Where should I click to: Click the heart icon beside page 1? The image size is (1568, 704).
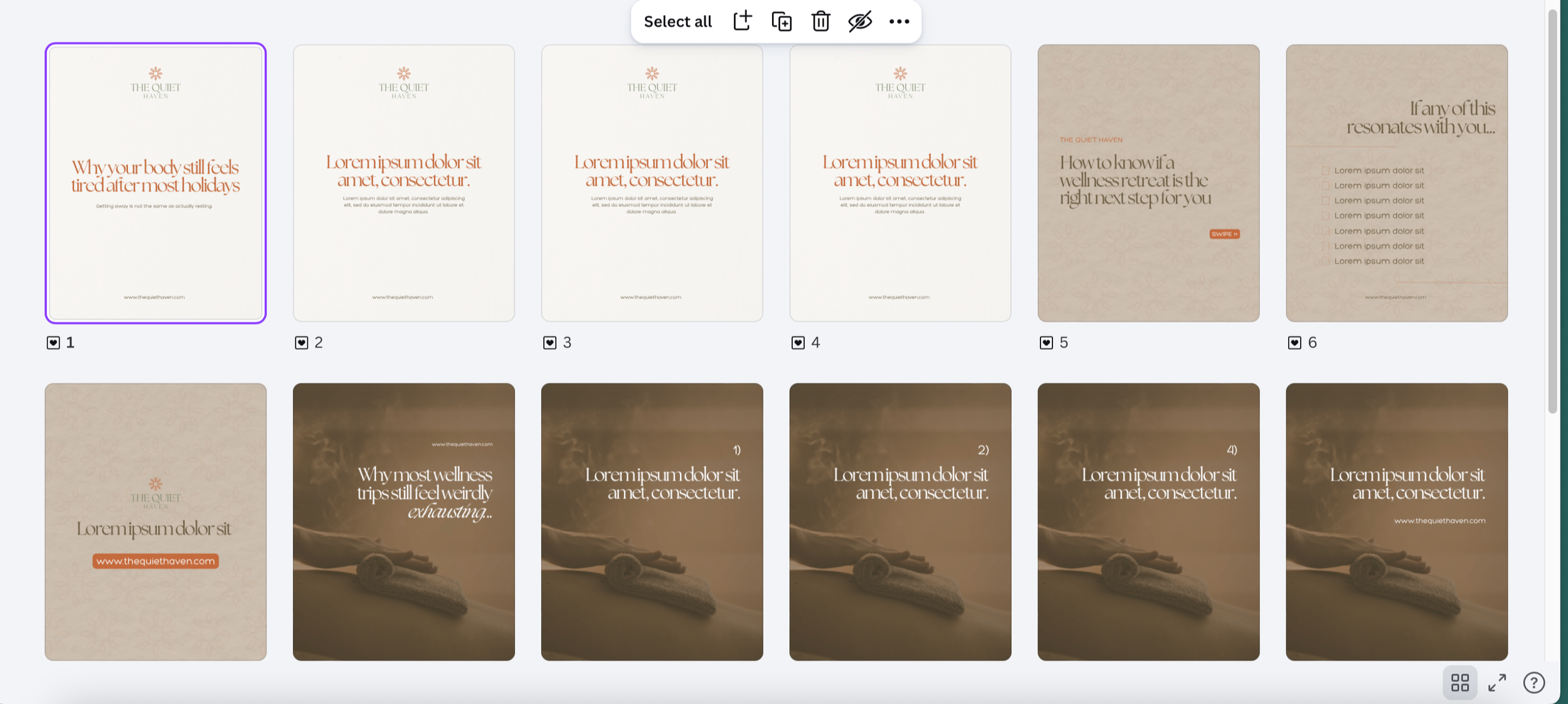pos(53,343)
